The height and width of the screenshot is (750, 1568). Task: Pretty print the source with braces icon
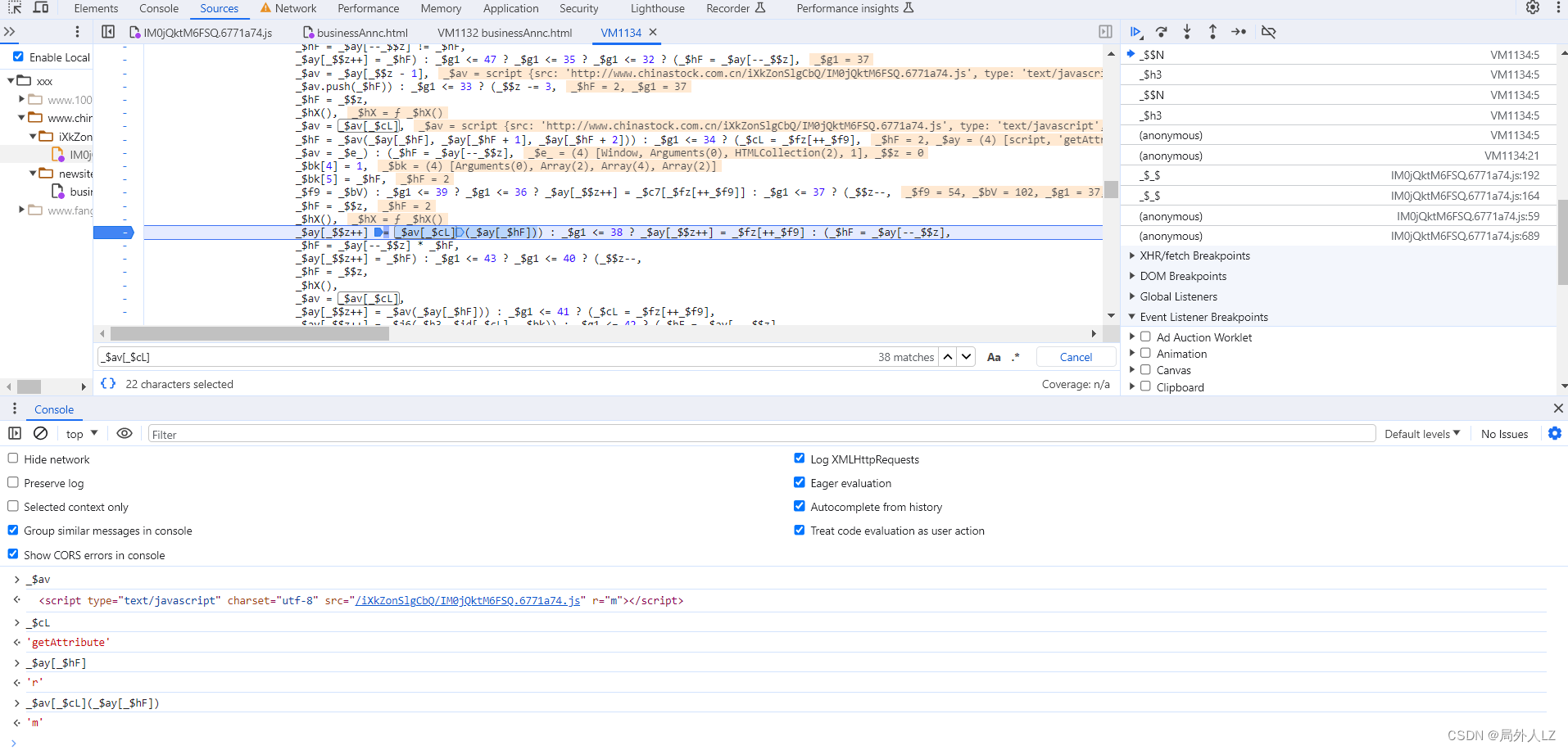(108, 383)
